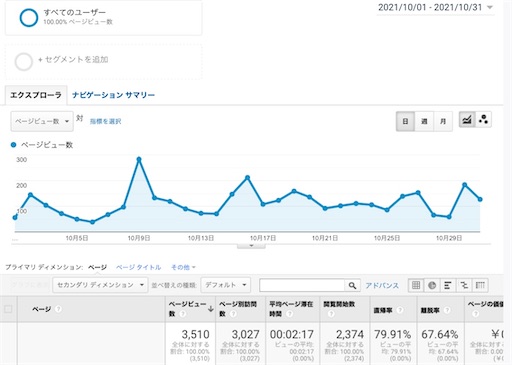512x365 pixels.
Task: Click the すべてのユーザー segment circle
Action: pyautogui.click(x=29, y=17)
